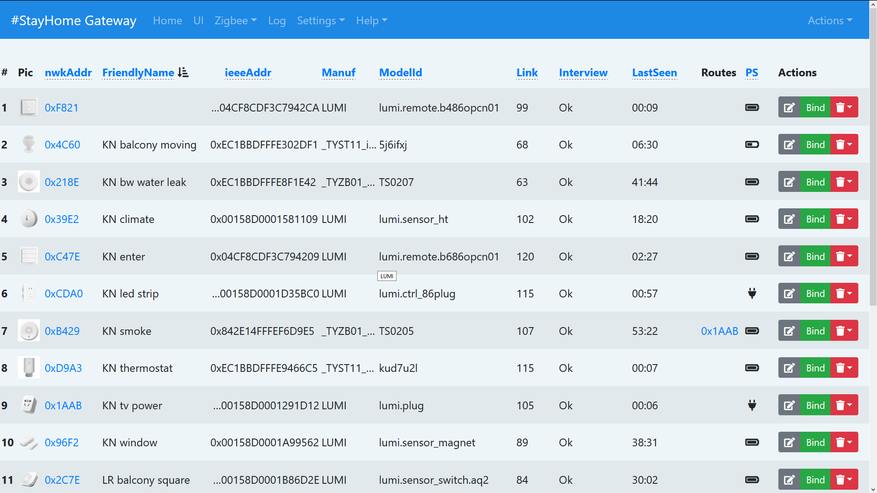This screenshot has width=877, height=493.
Task: Open device address 0xCDA0
Action: (x=64, y=293)
